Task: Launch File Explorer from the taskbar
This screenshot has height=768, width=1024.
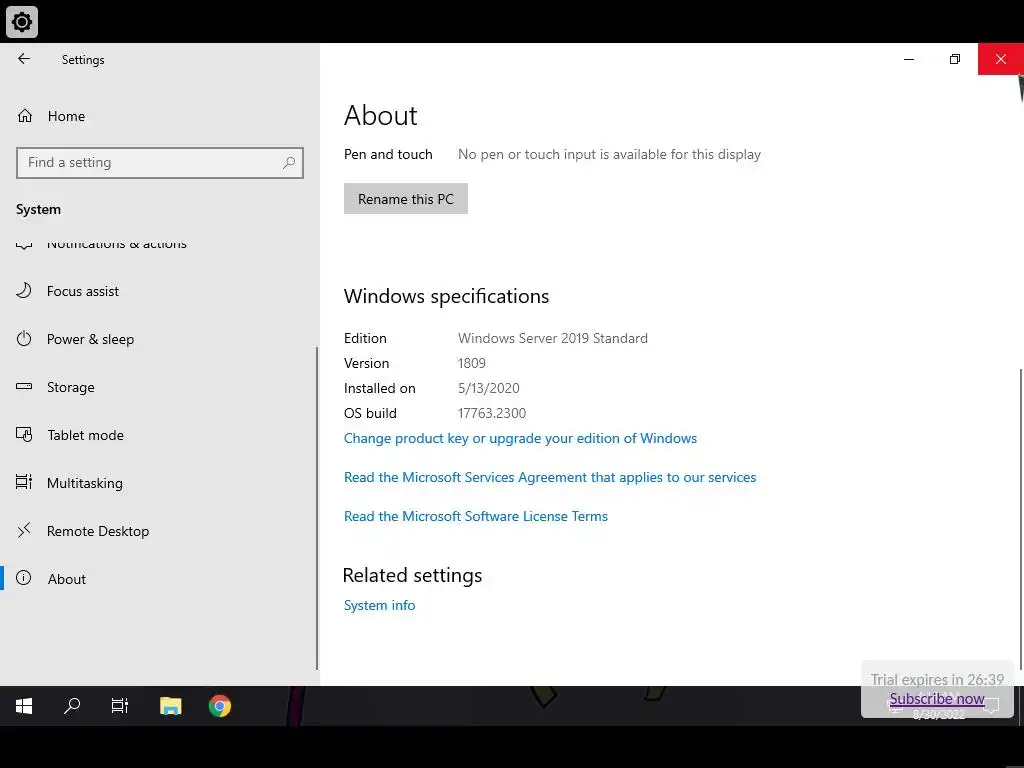Action: [170, 706]
